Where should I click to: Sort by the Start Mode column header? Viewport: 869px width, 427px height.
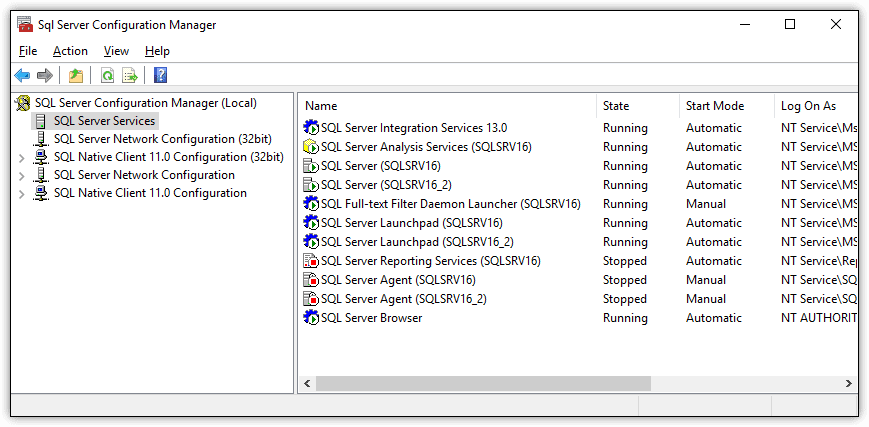727,106
